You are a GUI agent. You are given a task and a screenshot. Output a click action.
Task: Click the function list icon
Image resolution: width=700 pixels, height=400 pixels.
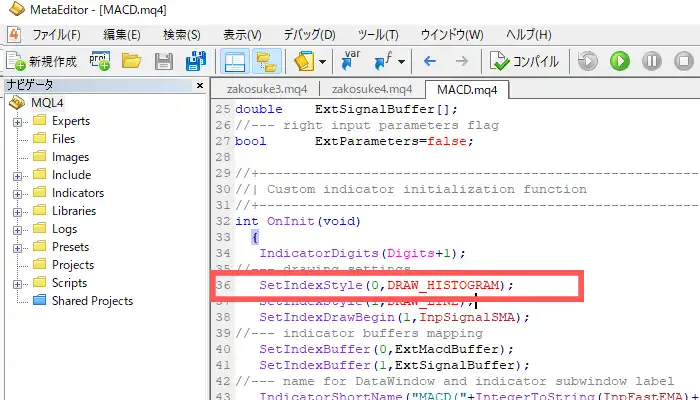pos(383,61)
